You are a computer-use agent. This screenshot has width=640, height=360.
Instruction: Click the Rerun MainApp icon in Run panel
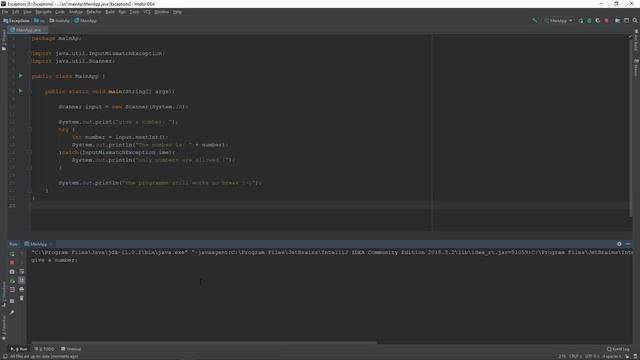[12, 253]
